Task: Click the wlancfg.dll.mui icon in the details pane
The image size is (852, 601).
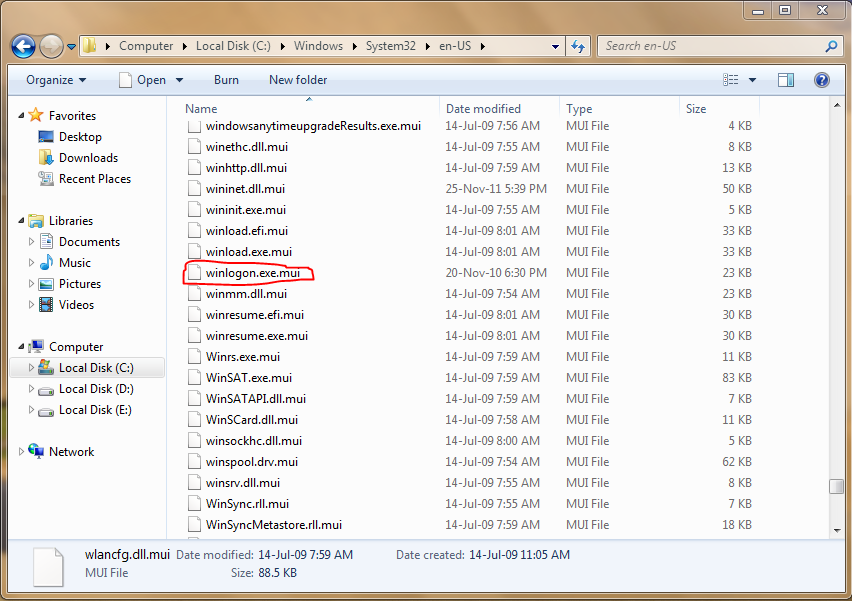Action: click(x=48, y=566)
